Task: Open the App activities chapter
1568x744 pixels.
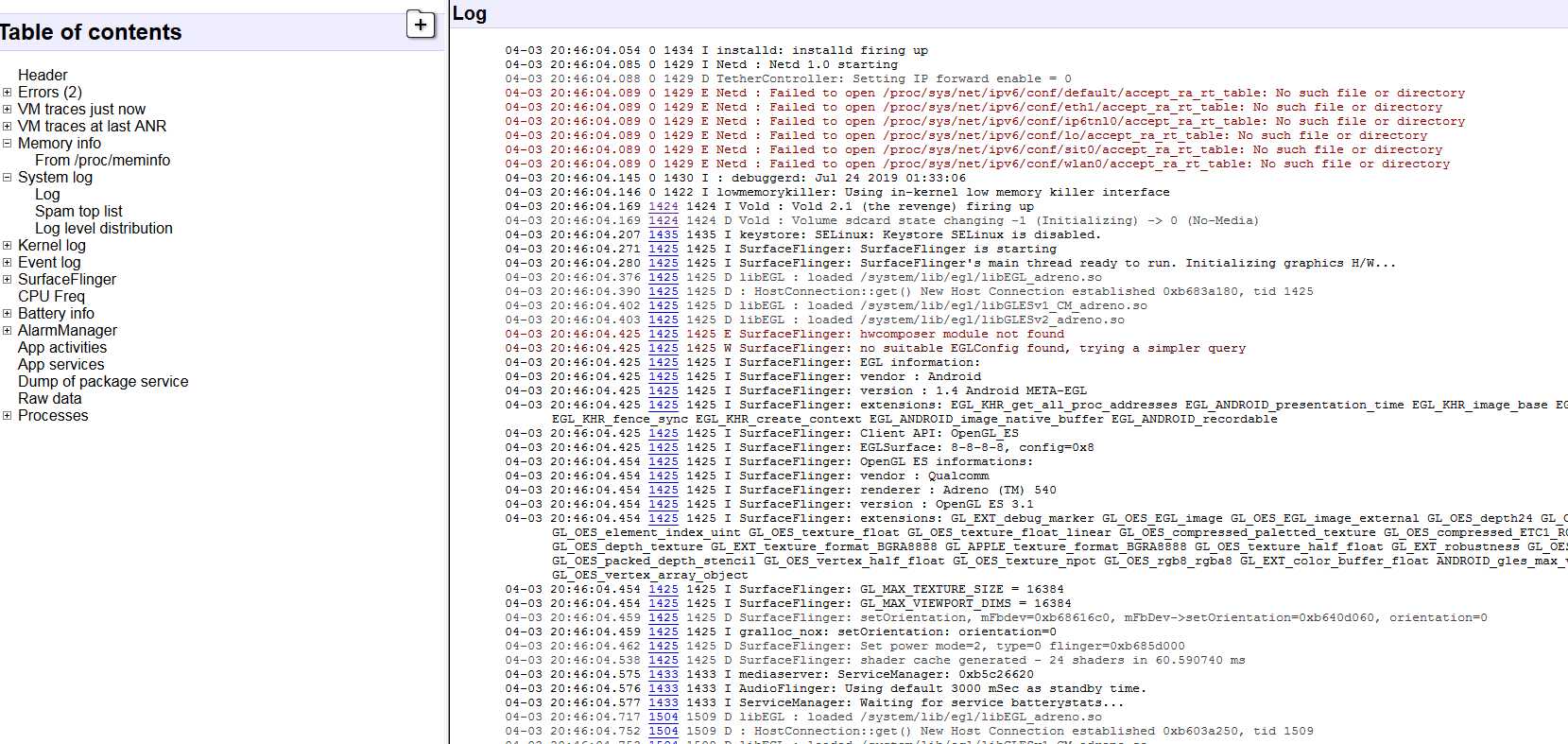Action: pyautogui.click(x=62, y=347)
